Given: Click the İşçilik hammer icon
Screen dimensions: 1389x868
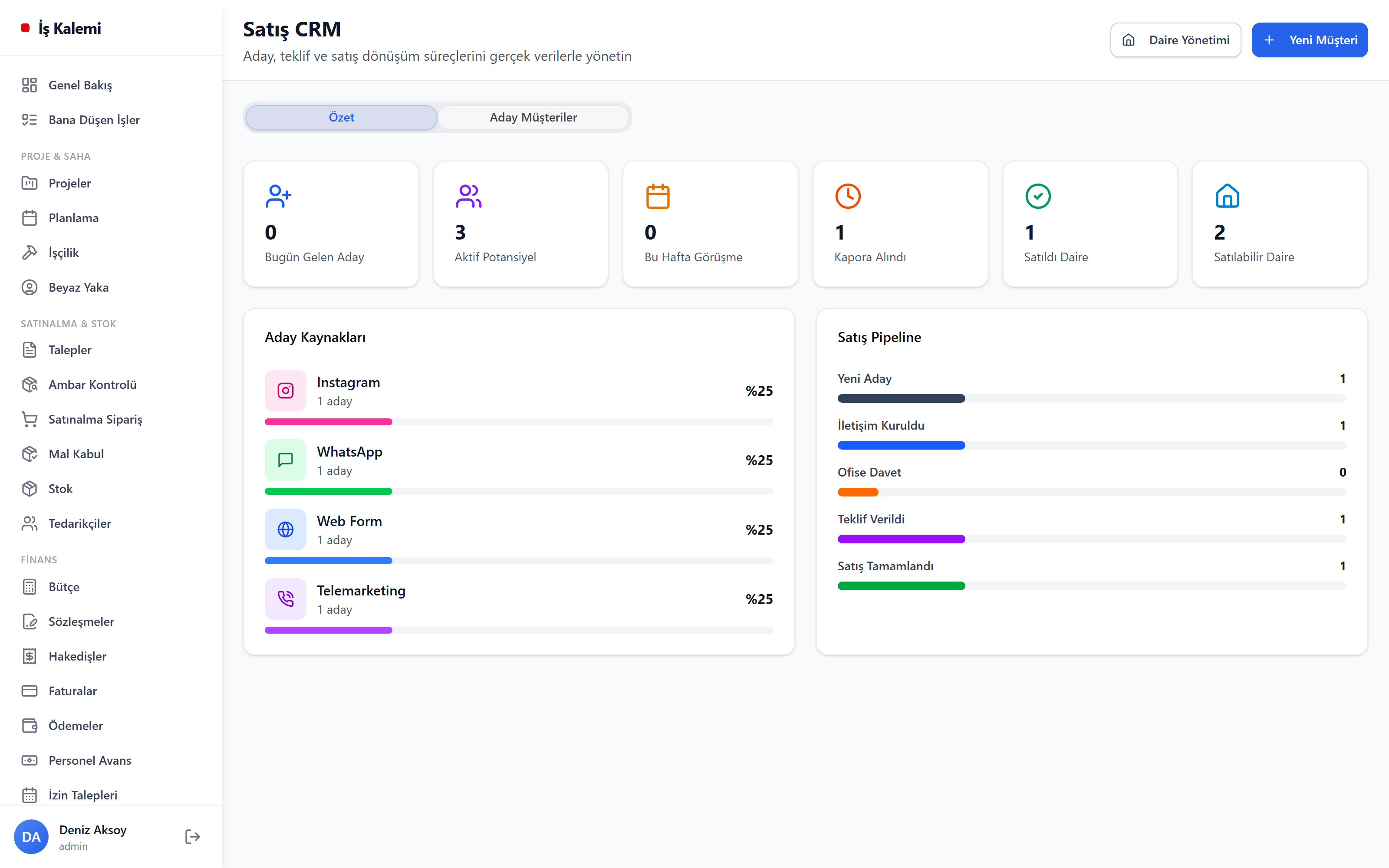Looking at the screenshot, I should [29, 253].
